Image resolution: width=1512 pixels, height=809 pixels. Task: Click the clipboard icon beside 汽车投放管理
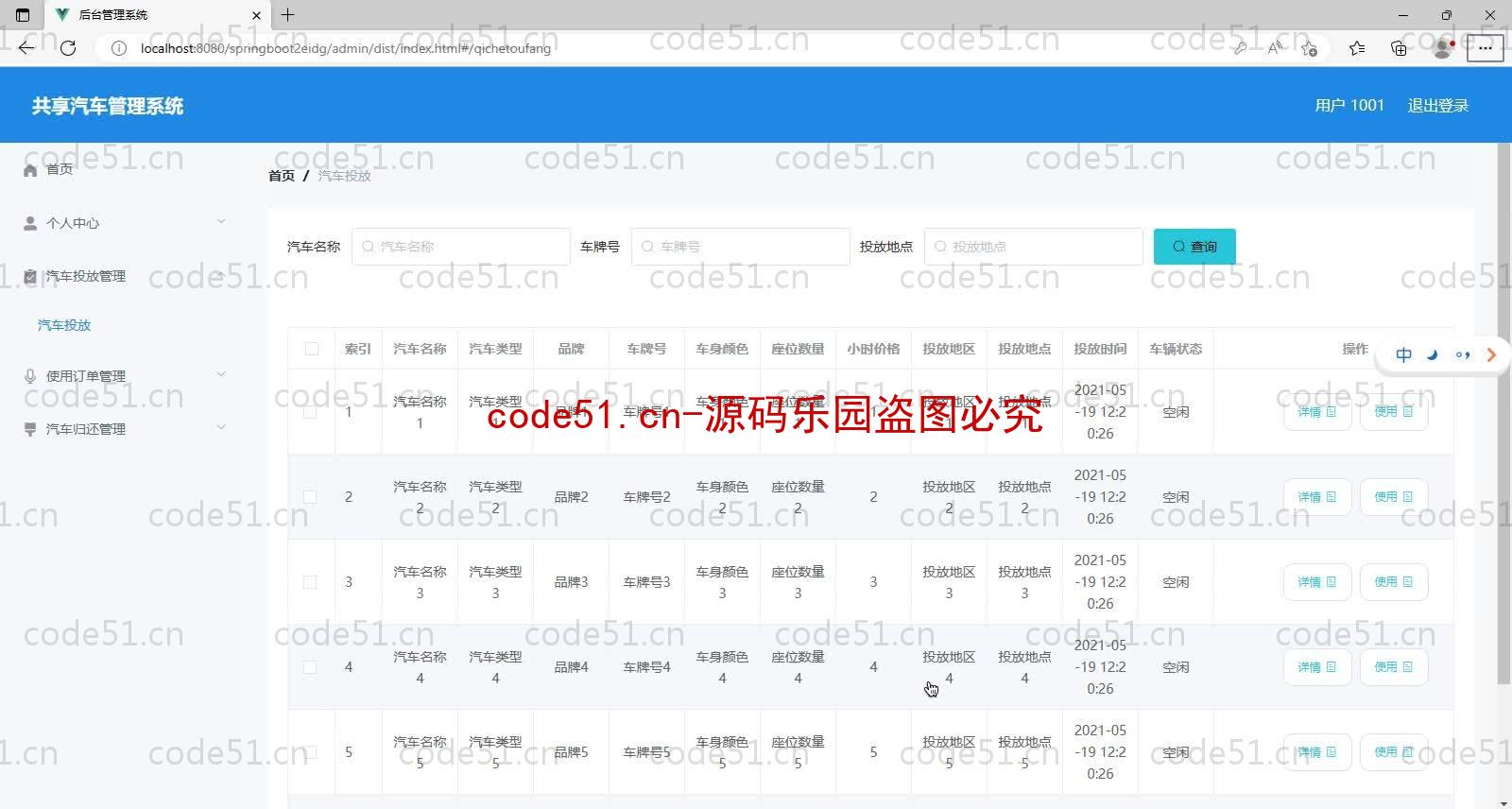point(30,276)
